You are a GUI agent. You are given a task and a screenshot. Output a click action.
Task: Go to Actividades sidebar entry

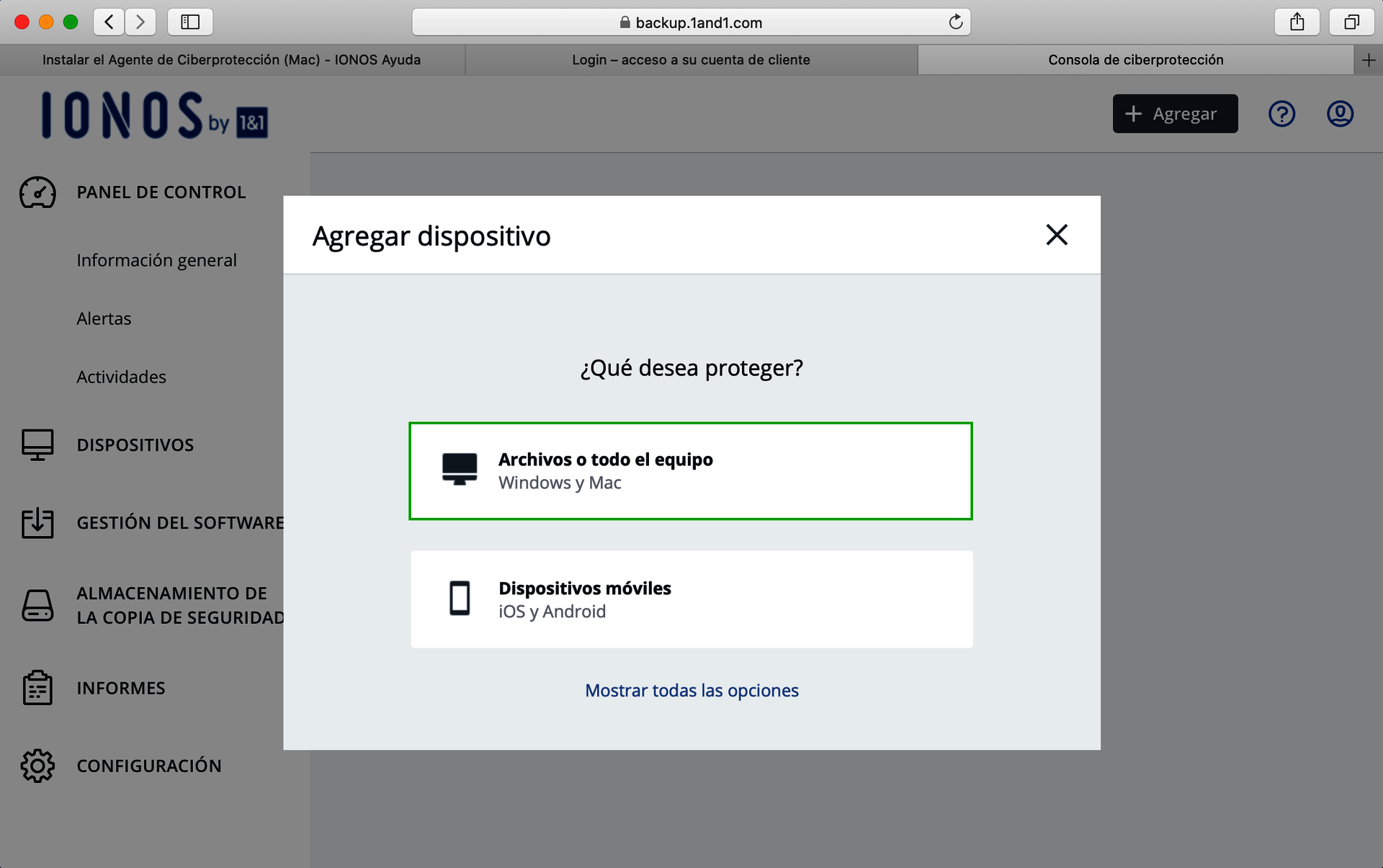click(x=121, y=377)
